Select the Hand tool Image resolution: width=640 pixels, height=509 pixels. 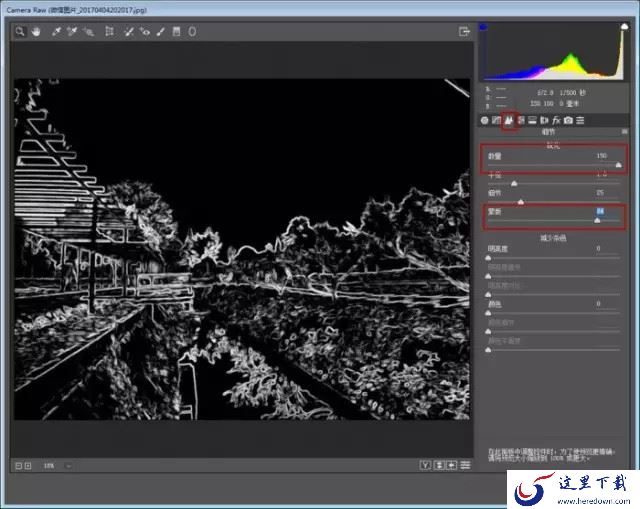click(35, 32)
